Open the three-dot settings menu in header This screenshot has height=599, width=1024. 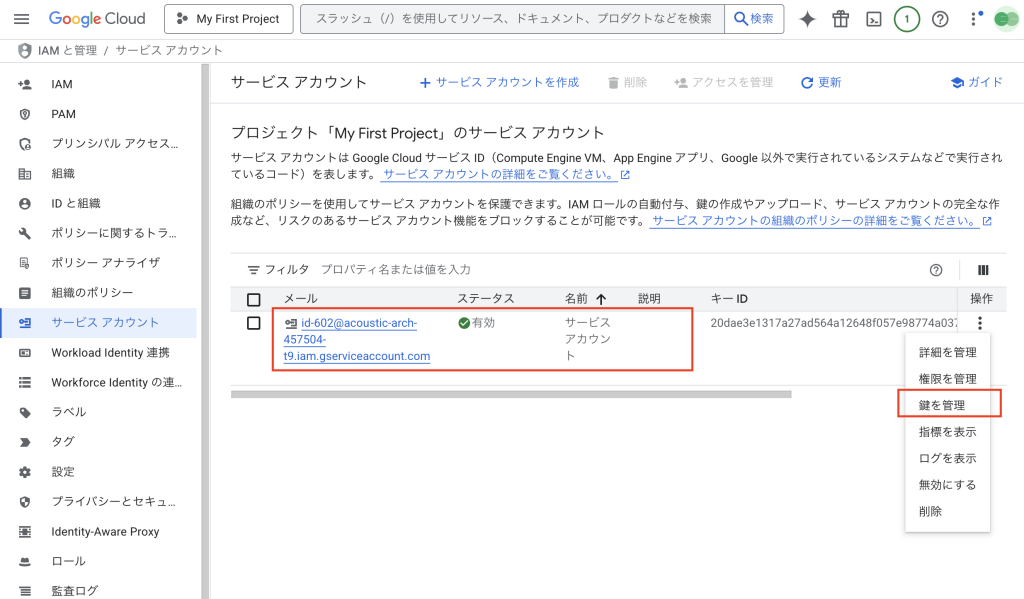click(975, 19)
